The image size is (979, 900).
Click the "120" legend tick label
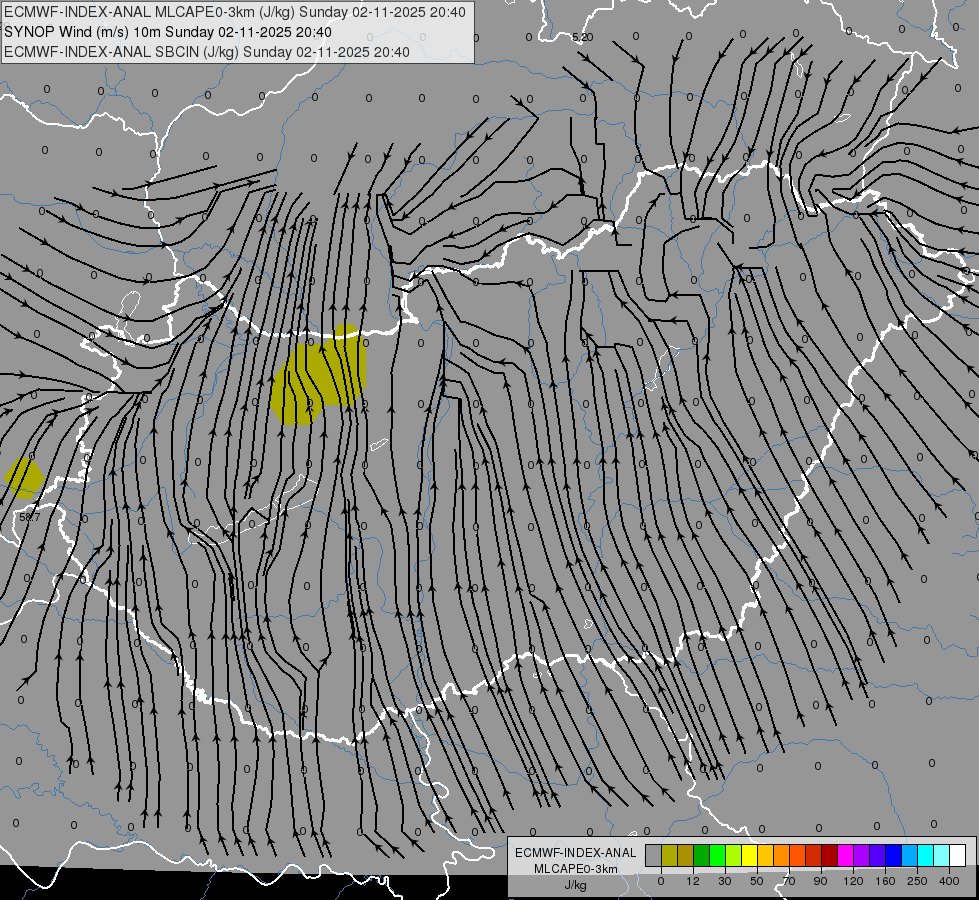point(854,881)
